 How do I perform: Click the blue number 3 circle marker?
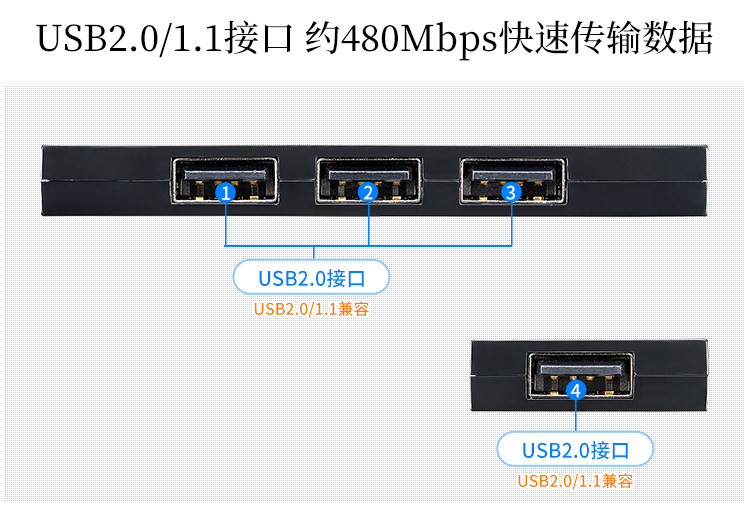pos(511,193)
